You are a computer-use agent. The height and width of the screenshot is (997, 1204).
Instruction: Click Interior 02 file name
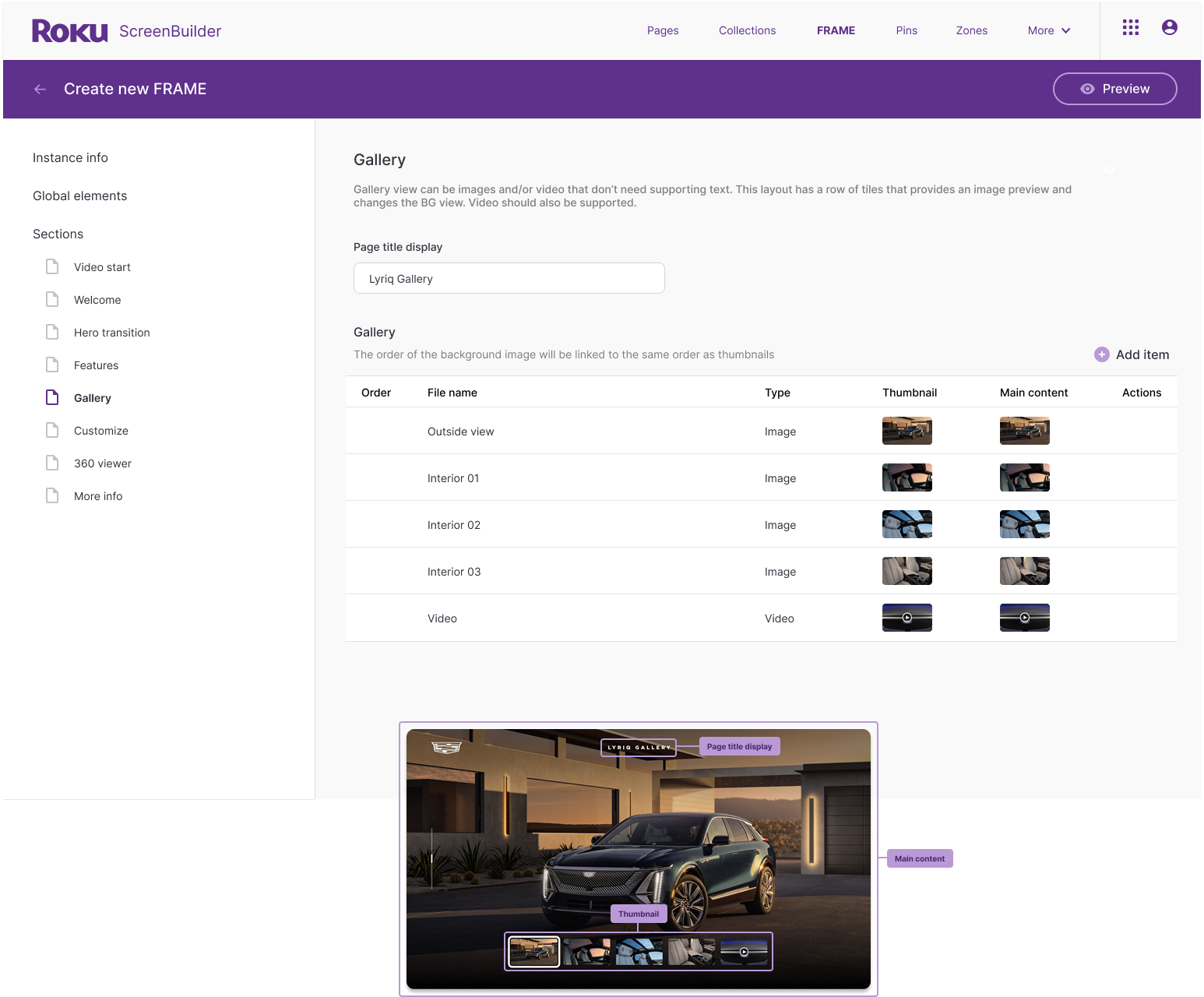pos(454,525)
